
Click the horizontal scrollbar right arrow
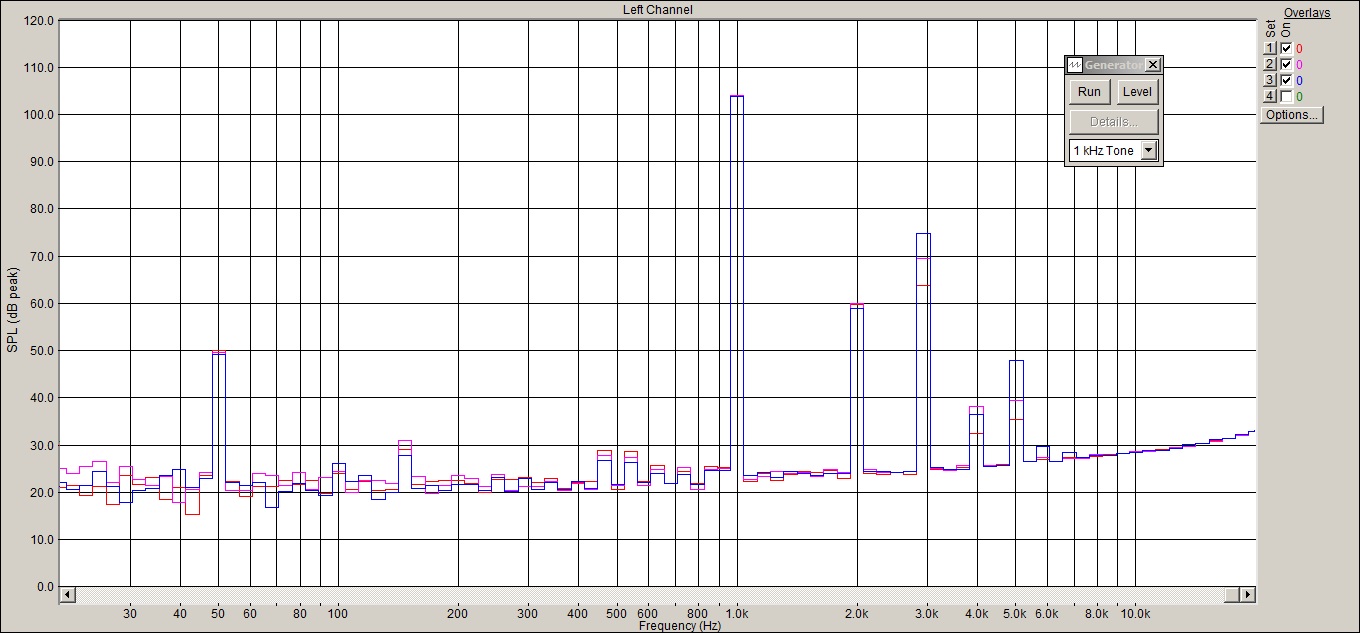(1248, 595)
